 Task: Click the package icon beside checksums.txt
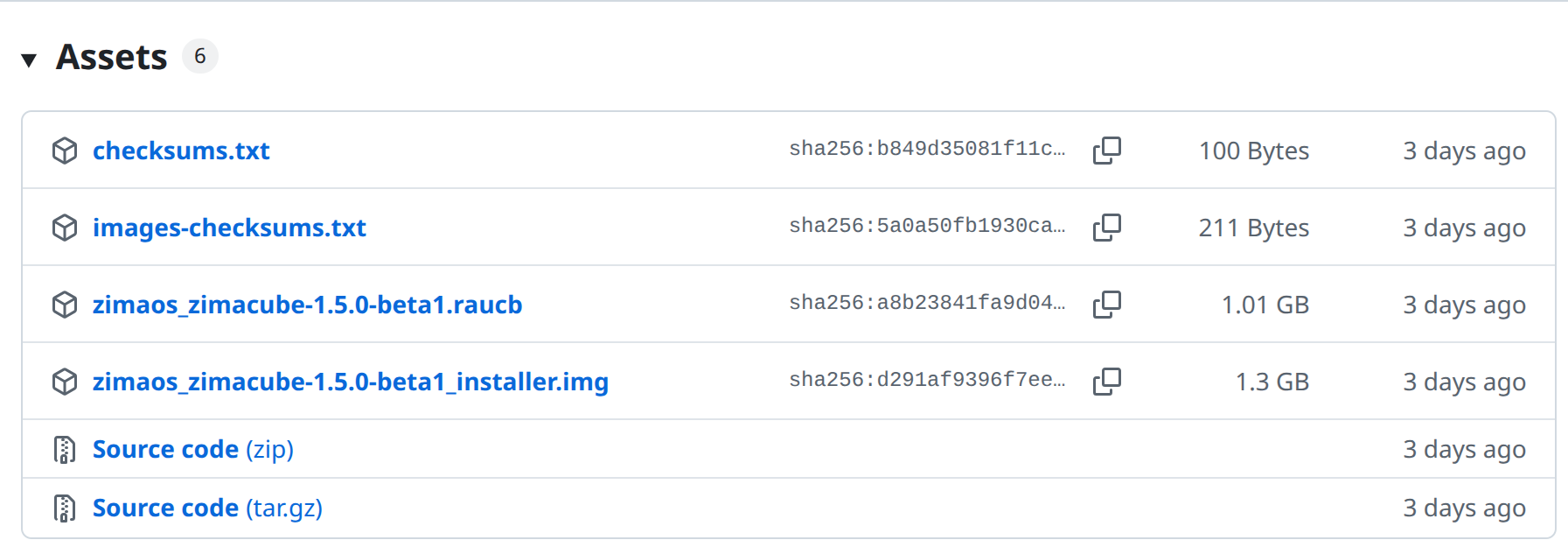65,151
